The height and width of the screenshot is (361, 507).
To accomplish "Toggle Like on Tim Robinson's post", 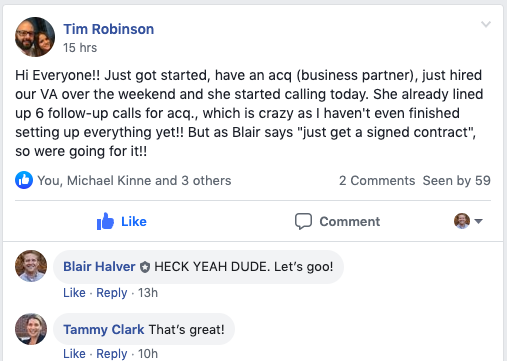I will (122, 221).
